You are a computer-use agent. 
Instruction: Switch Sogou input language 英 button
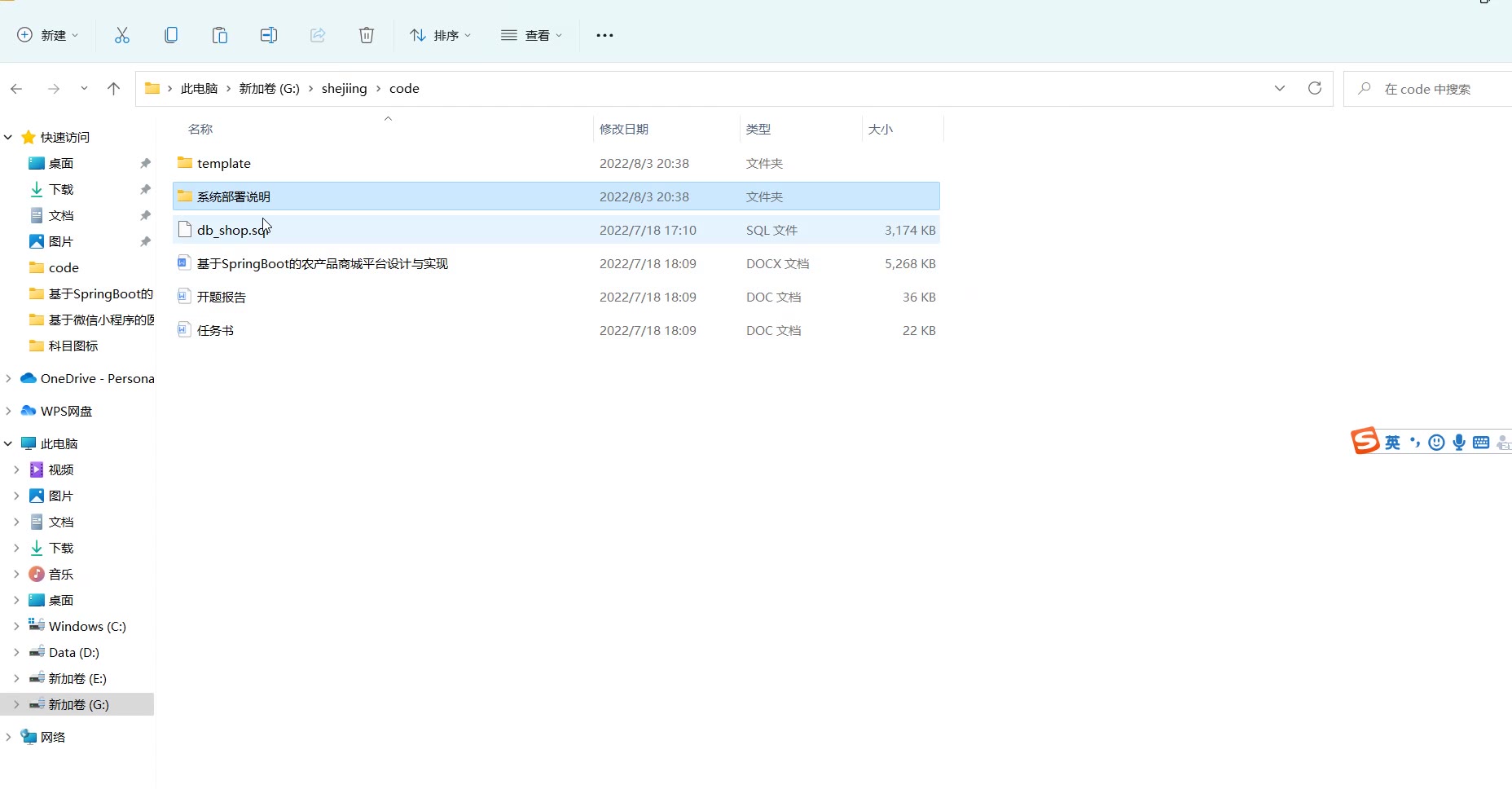(x=1392, y=443)
